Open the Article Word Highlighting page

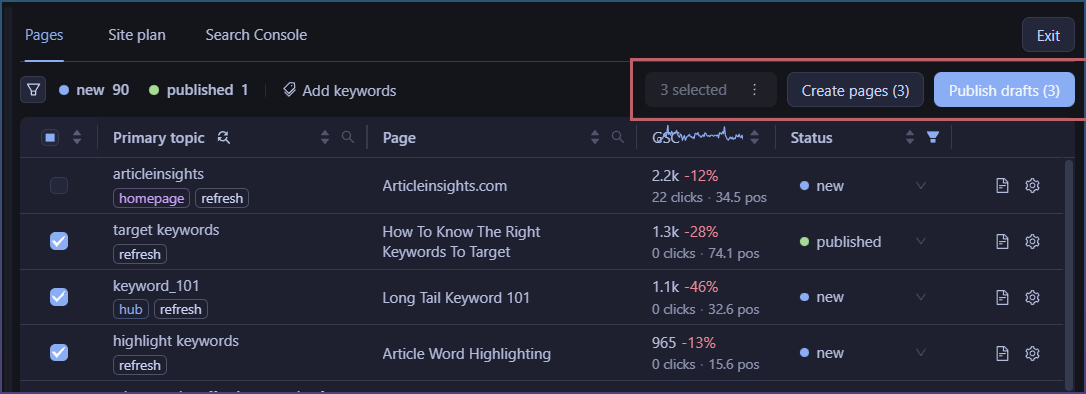tap(467, 354)
